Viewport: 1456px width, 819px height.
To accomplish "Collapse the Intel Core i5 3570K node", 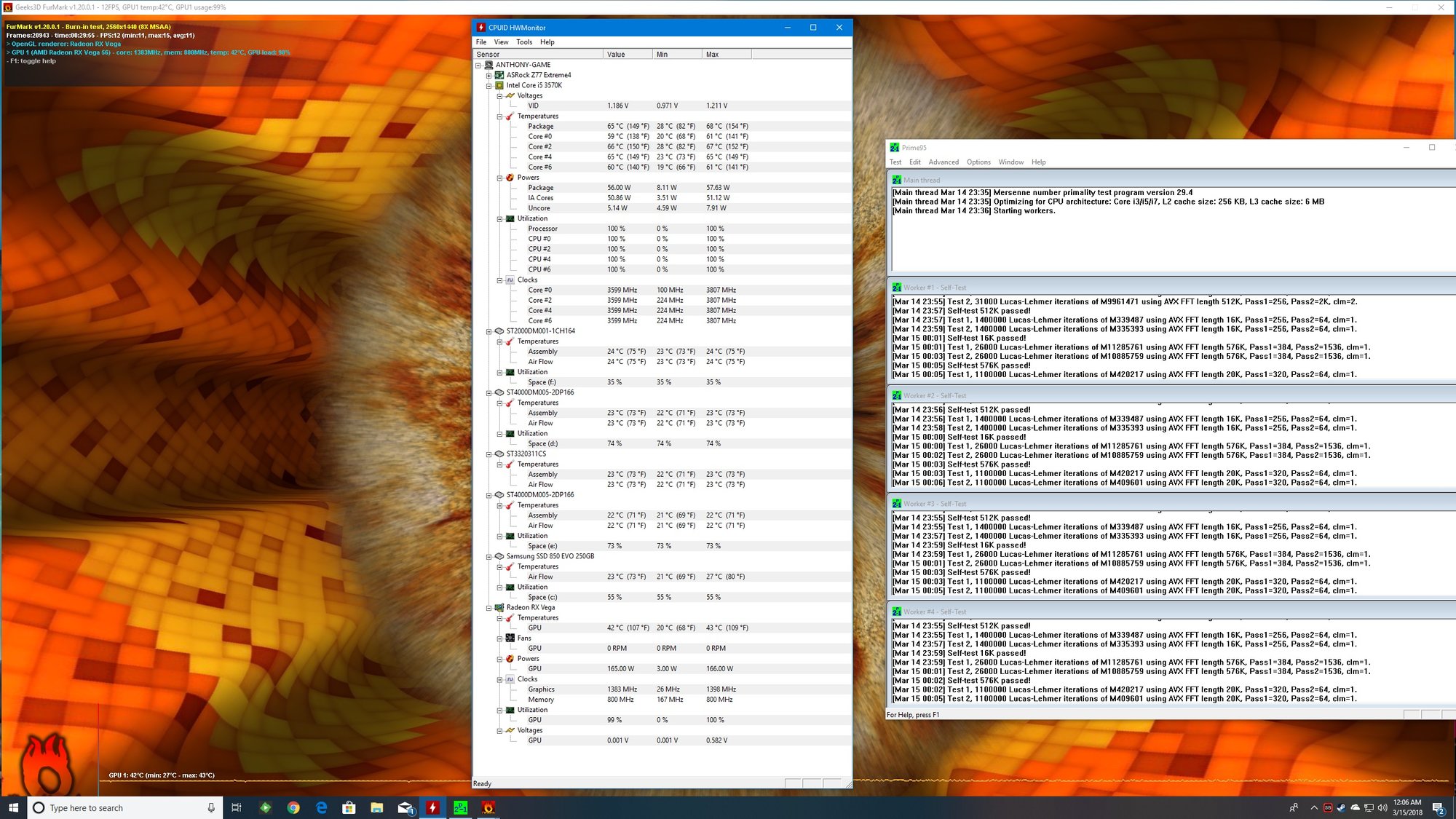I will click(489, 85).
